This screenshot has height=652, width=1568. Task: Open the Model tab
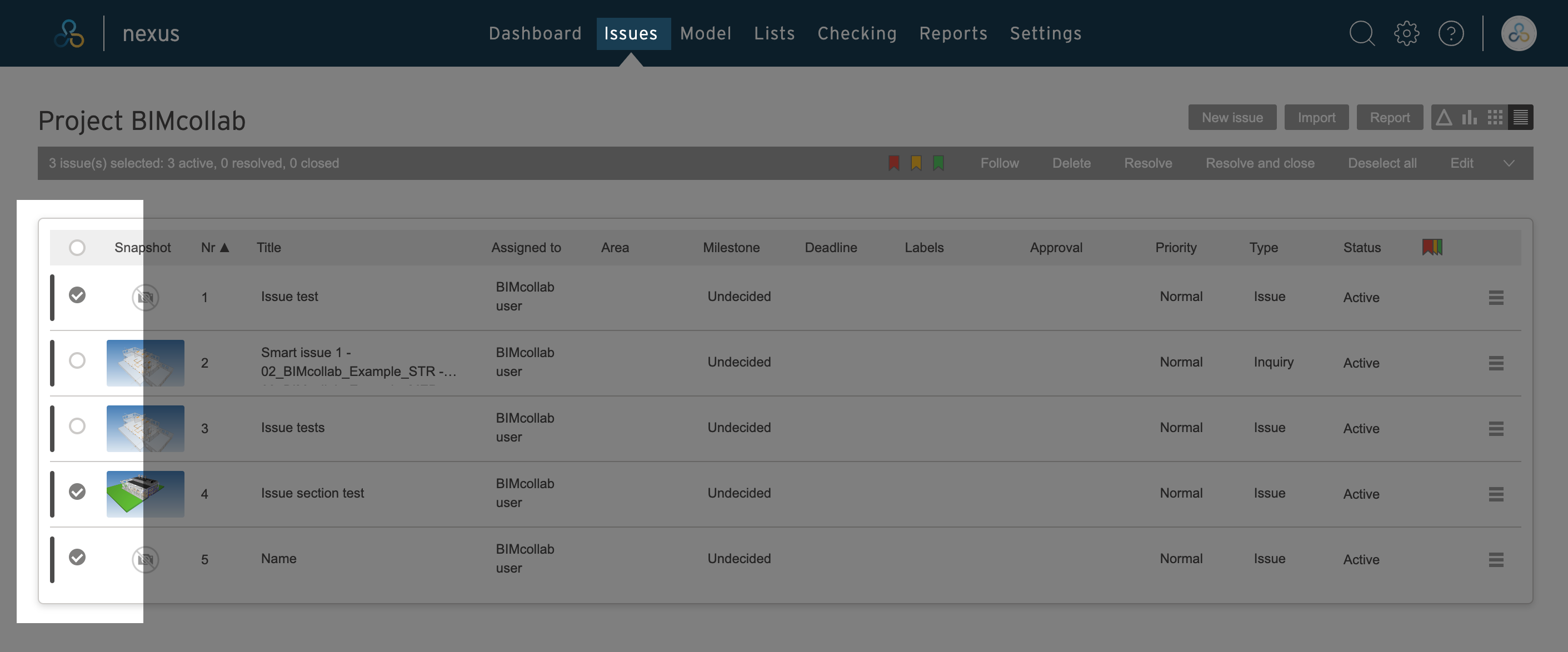point(706,33)
